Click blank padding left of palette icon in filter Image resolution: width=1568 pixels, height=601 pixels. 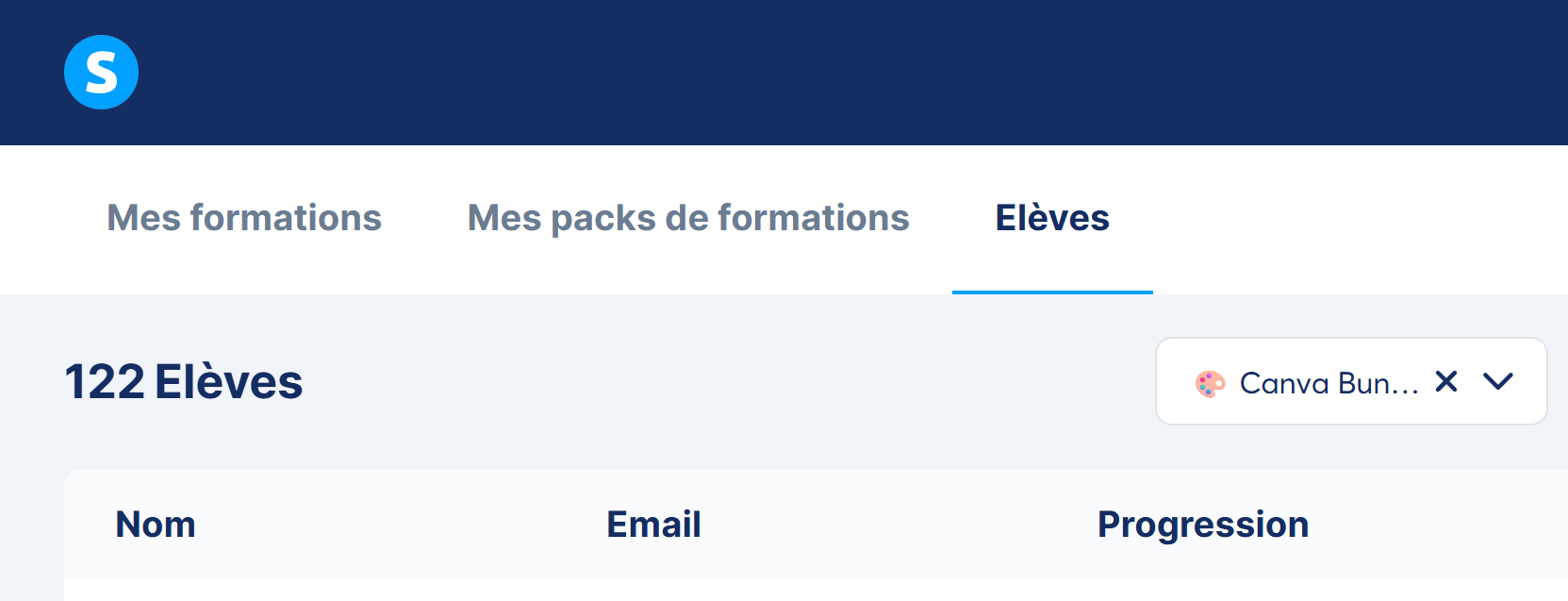pos(1175,383)
